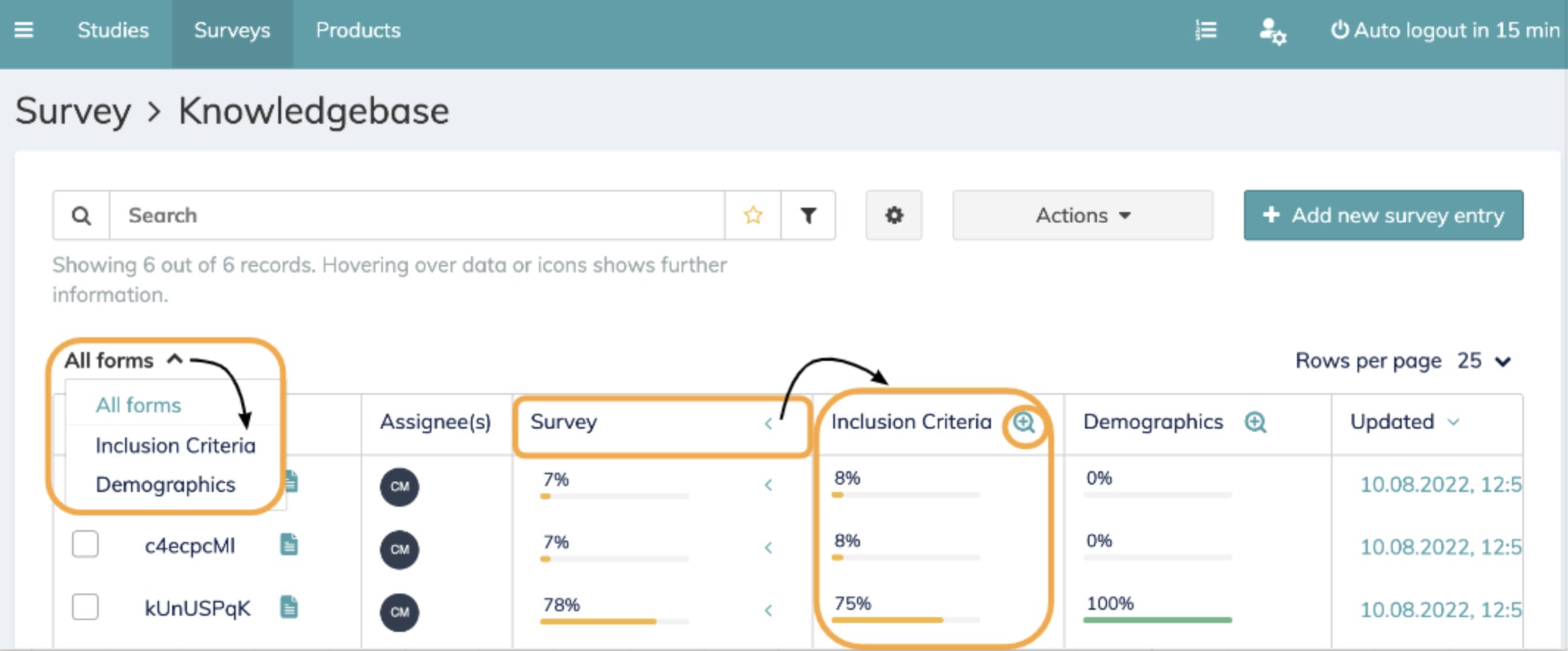Click Add new survey entry button
The image size is (1568, 651).
[1382, 215]
